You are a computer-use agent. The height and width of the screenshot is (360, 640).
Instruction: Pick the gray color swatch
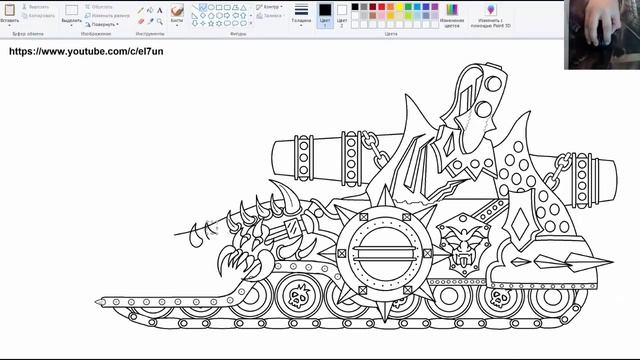click(364, 7)
